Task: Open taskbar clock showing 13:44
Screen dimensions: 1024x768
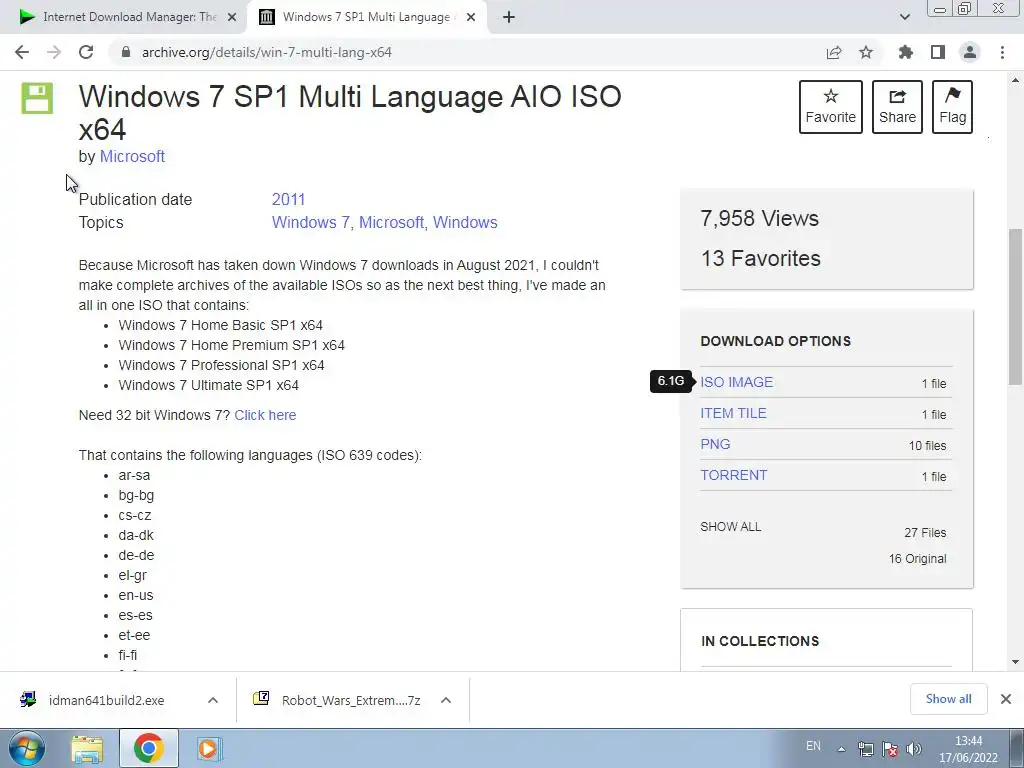Action: pyautogui.click(x=968, y=749)
